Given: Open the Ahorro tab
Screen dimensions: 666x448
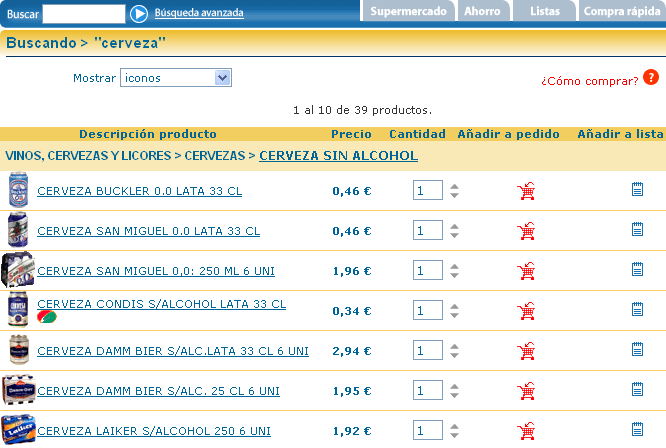Looking at the screenshot, I should (x=482, y=12).
